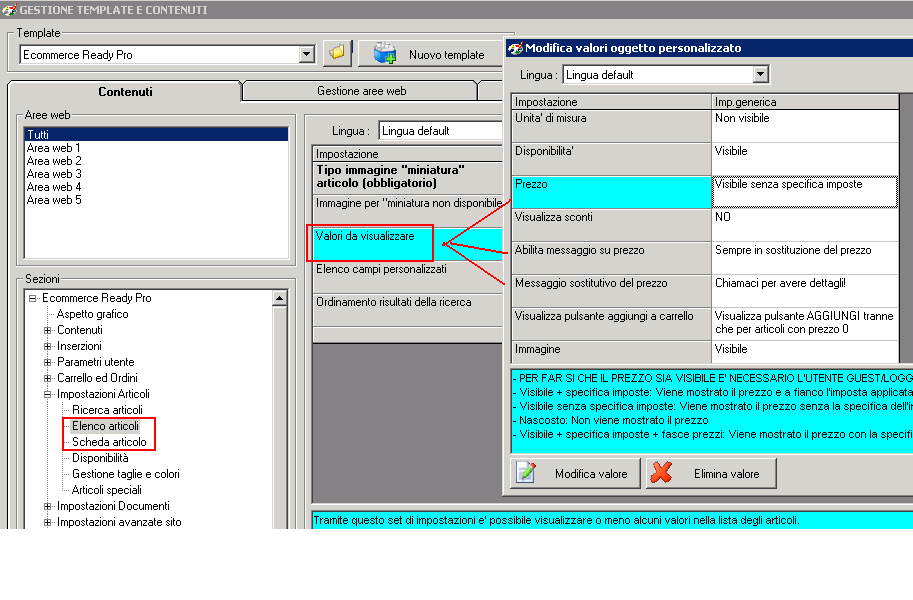The image size is (913, 600).
Task: Click the Modifica valore button
Action: pyautogui.click(x=575, y=473)
